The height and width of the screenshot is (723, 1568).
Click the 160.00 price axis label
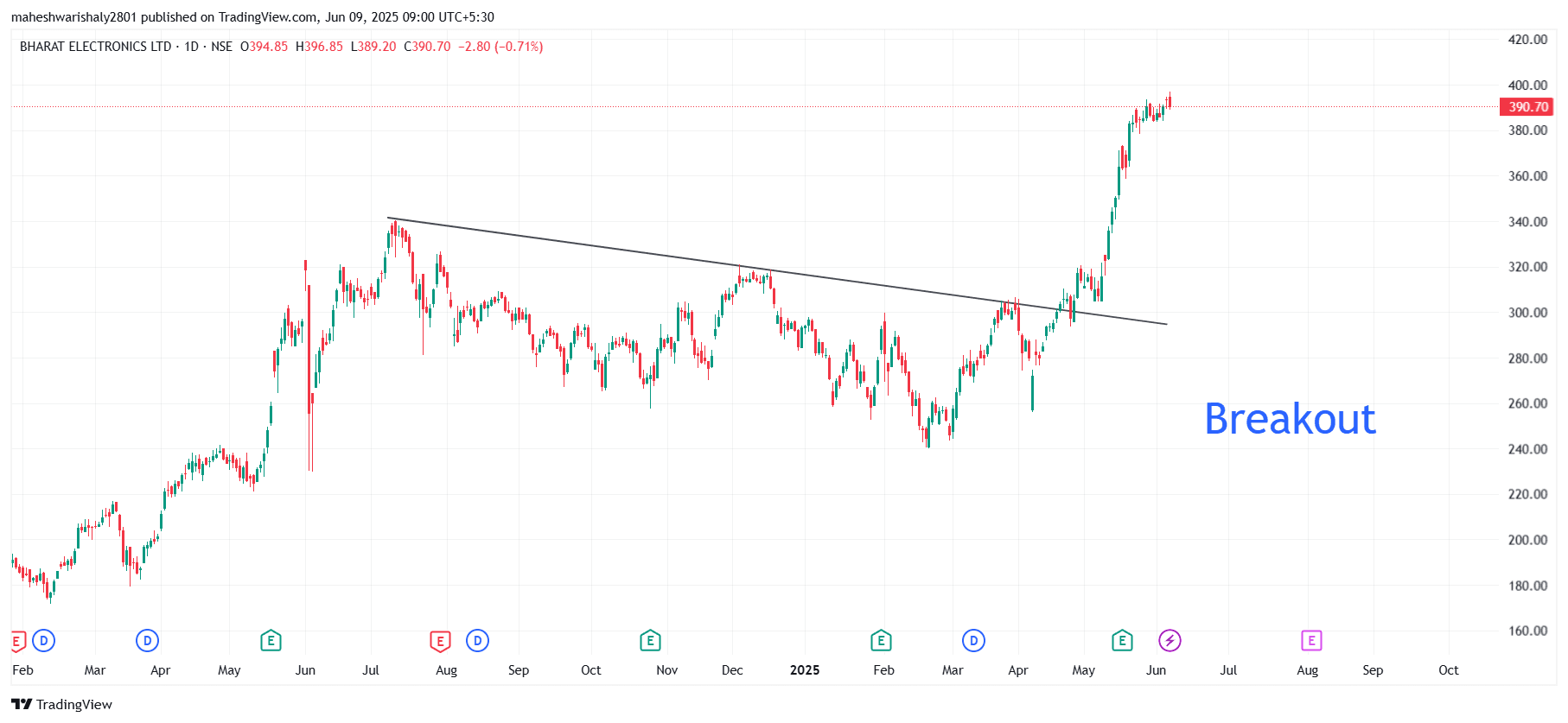pyautogui.click(x=1527, y=631)
